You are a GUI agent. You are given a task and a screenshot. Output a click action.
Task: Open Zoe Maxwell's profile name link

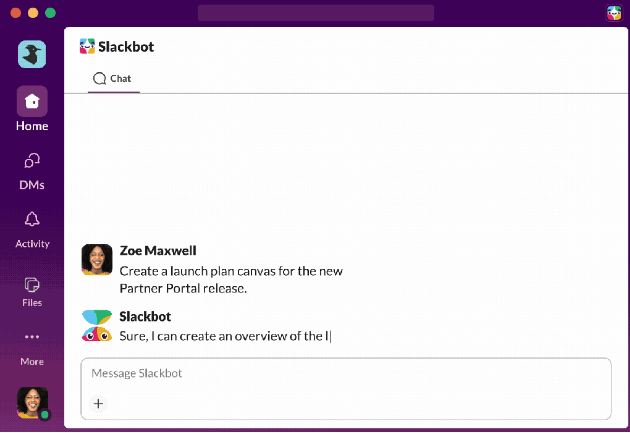[156, 251]
